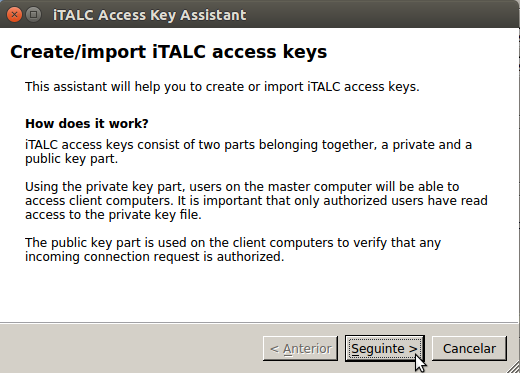This screenshot has height=373, width=520.
Task: Click the line access client computers. It is important
Action: [x=256, y=201]
